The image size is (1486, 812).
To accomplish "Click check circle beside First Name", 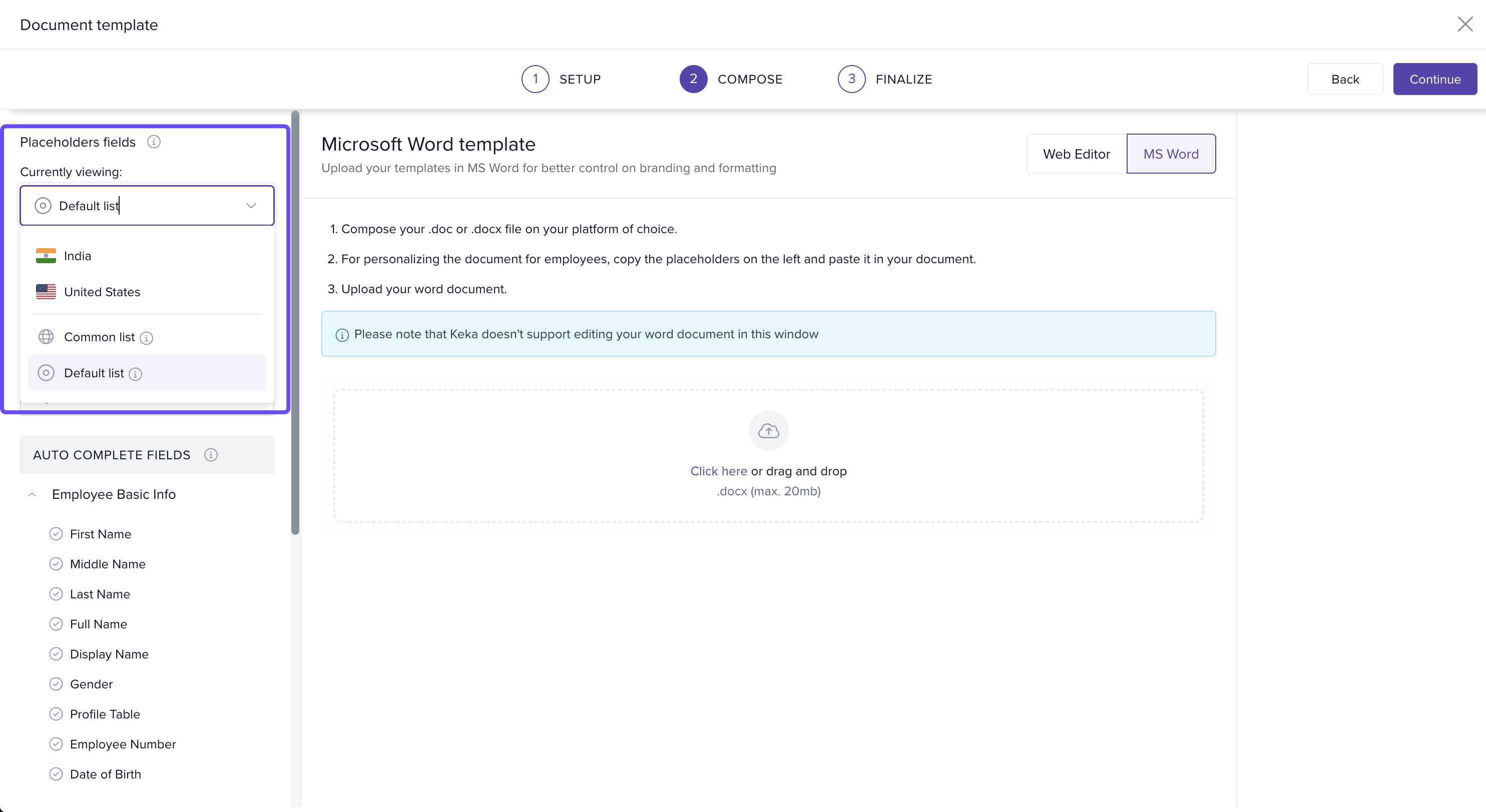I will [56, 534].
